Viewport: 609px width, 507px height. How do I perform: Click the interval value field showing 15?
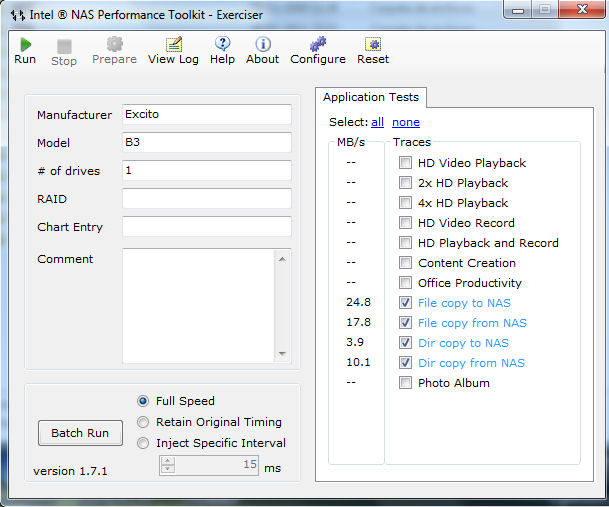[x=216, y=465]
